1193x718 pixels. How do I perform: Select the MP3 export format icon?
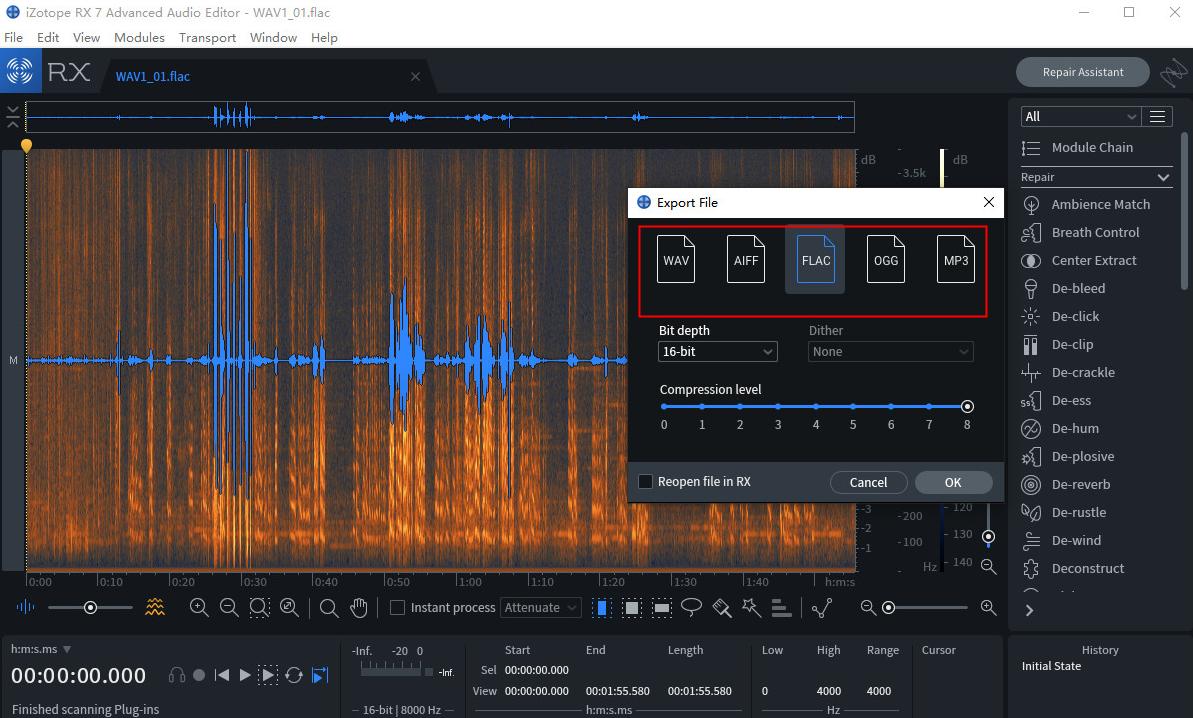click(955, 259)
